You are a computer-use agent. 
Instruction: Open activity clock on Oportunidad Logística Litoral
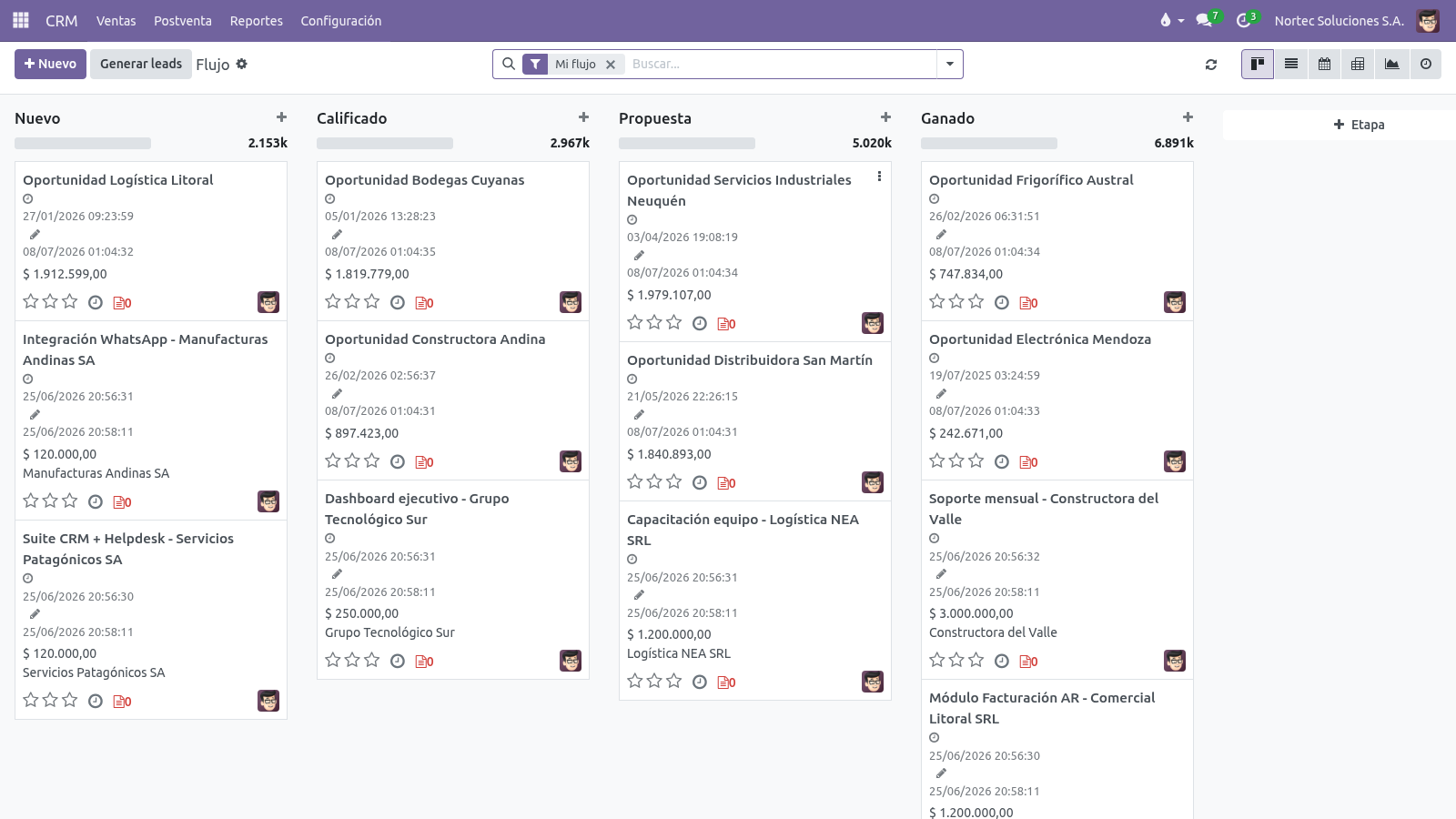(96, 302)
